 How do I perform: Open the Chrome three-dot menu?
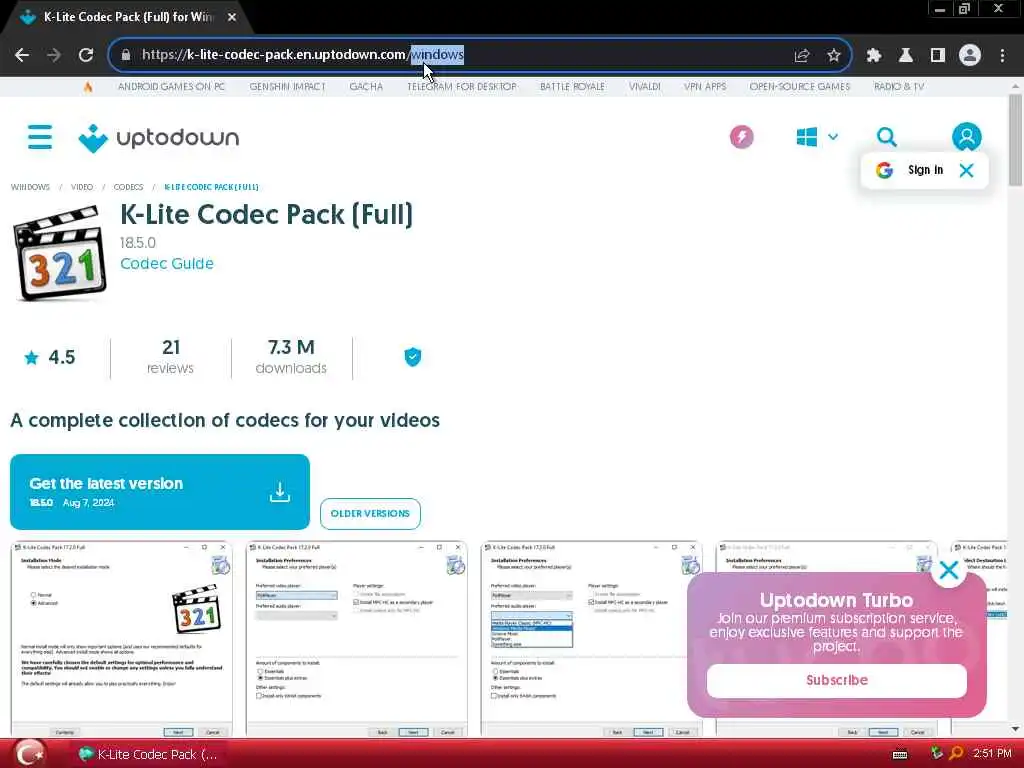pyautogui.click(x=1002, y=55)
